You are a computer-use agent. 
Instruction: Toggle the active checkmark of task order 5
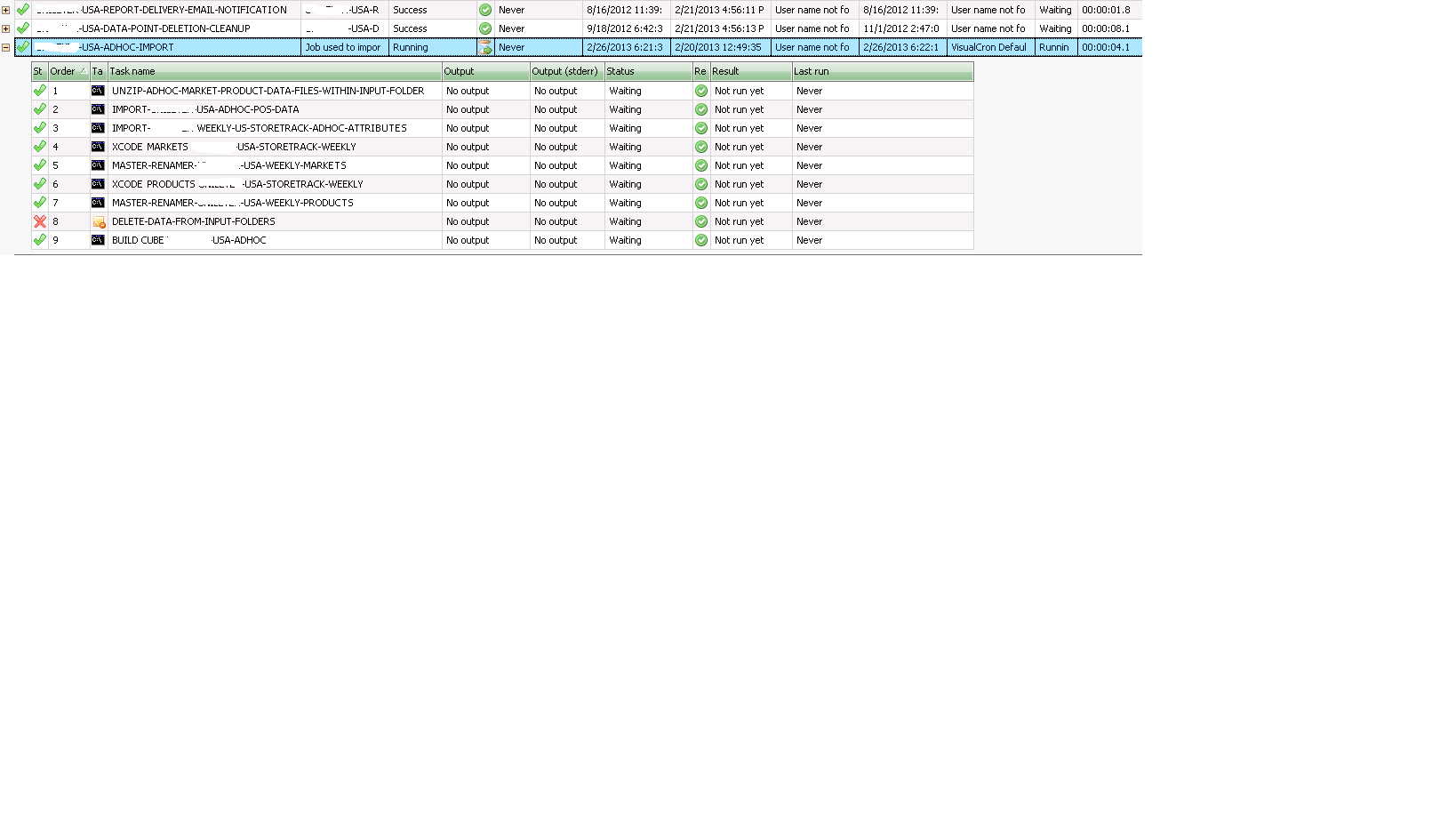pos(39,165)
